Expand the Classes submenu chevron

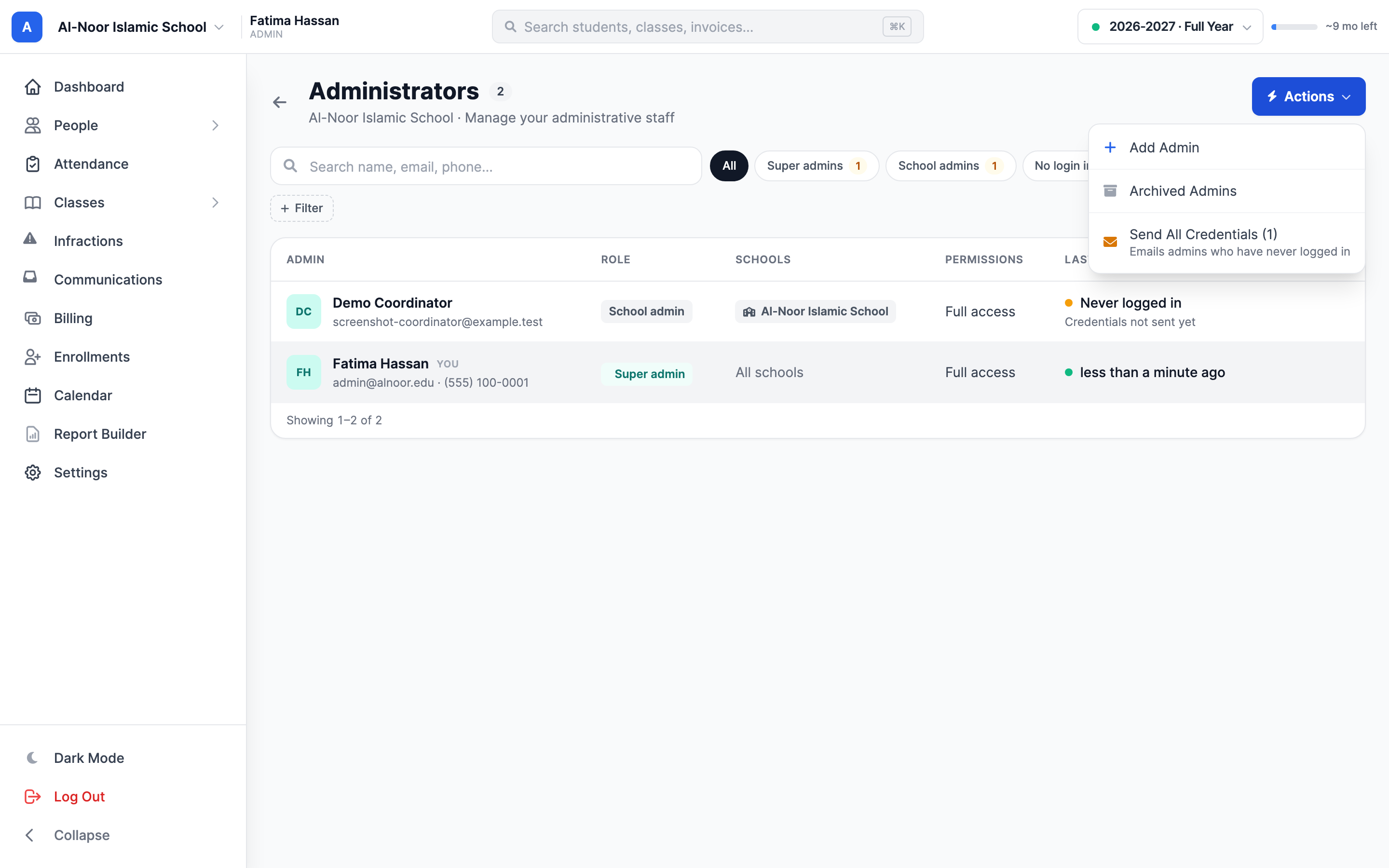pos(215,203)
